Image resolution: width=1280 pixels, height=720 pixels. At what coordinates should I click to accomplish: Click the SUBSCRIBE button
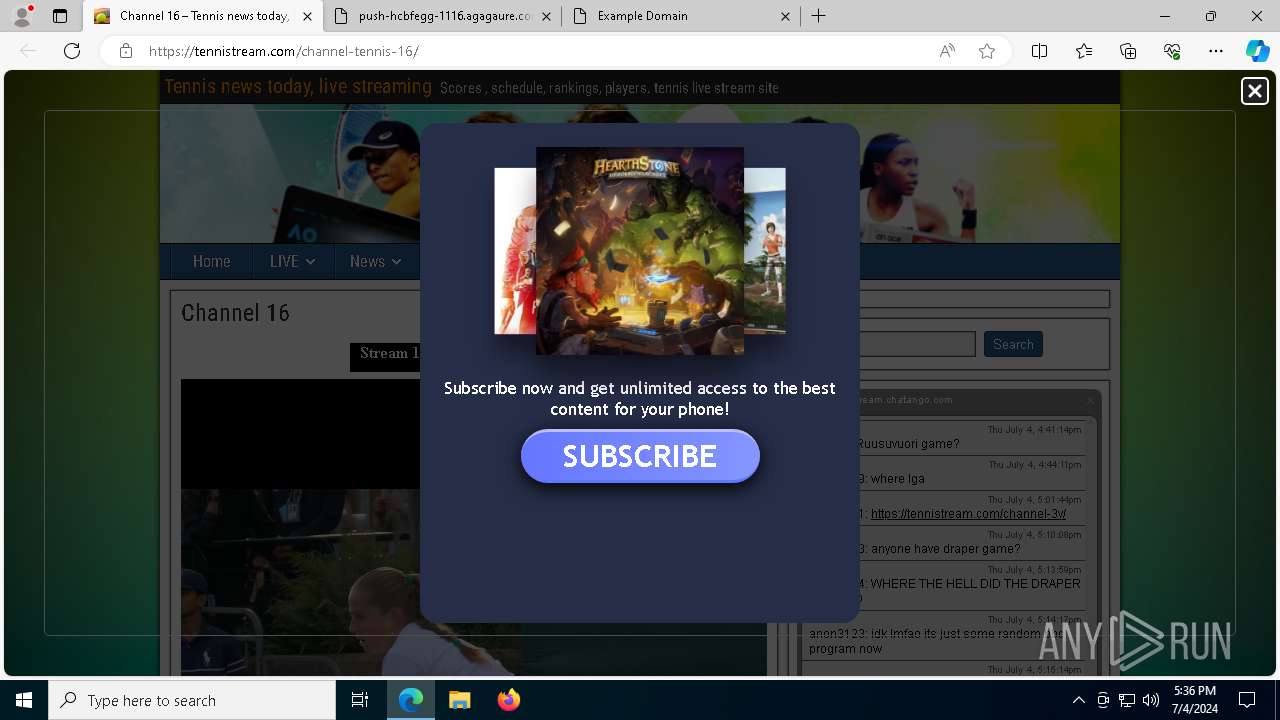coord(640,456)
